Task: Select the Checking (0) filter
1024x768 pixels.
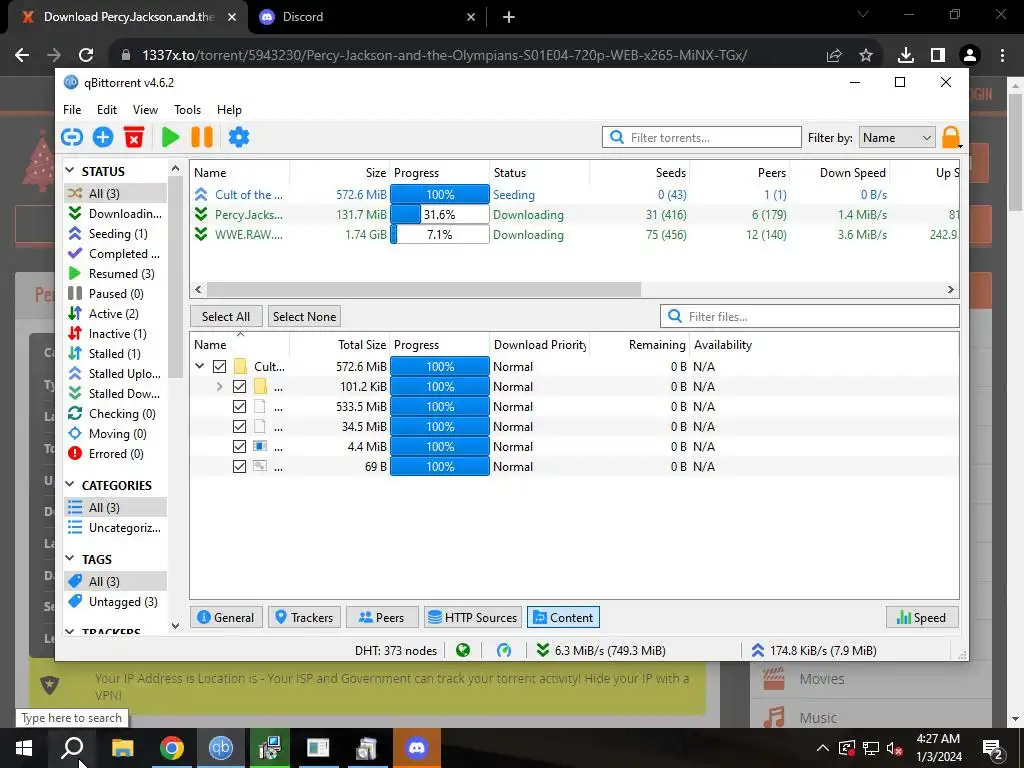Action: (116, 413)
